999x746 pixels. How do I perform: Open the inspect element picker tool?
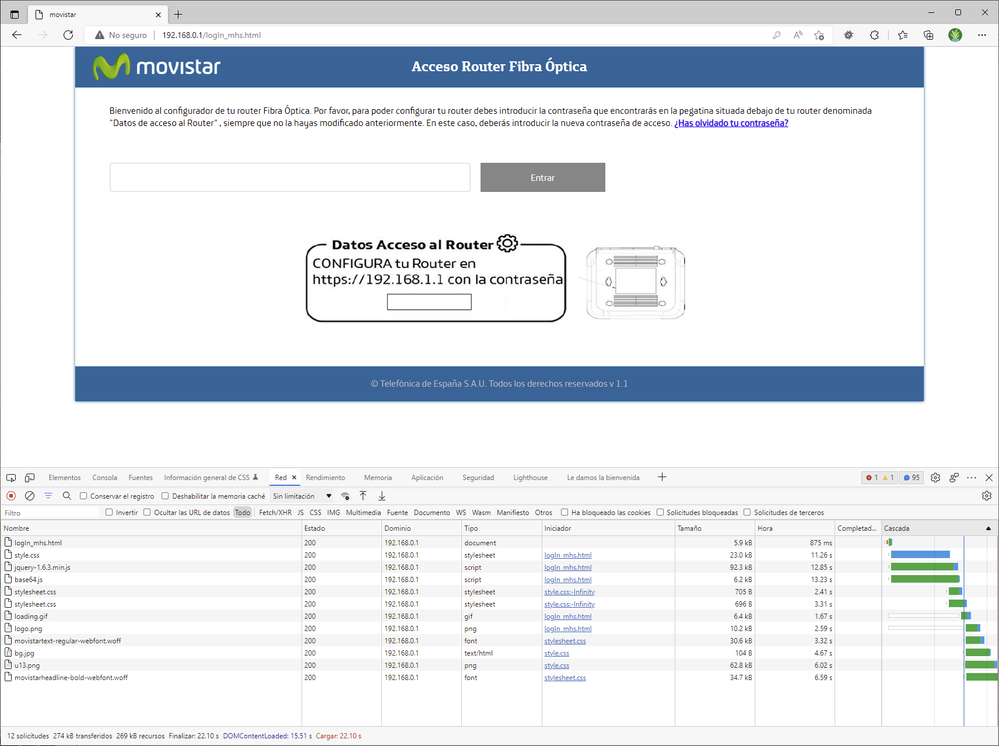pos(11,478)
